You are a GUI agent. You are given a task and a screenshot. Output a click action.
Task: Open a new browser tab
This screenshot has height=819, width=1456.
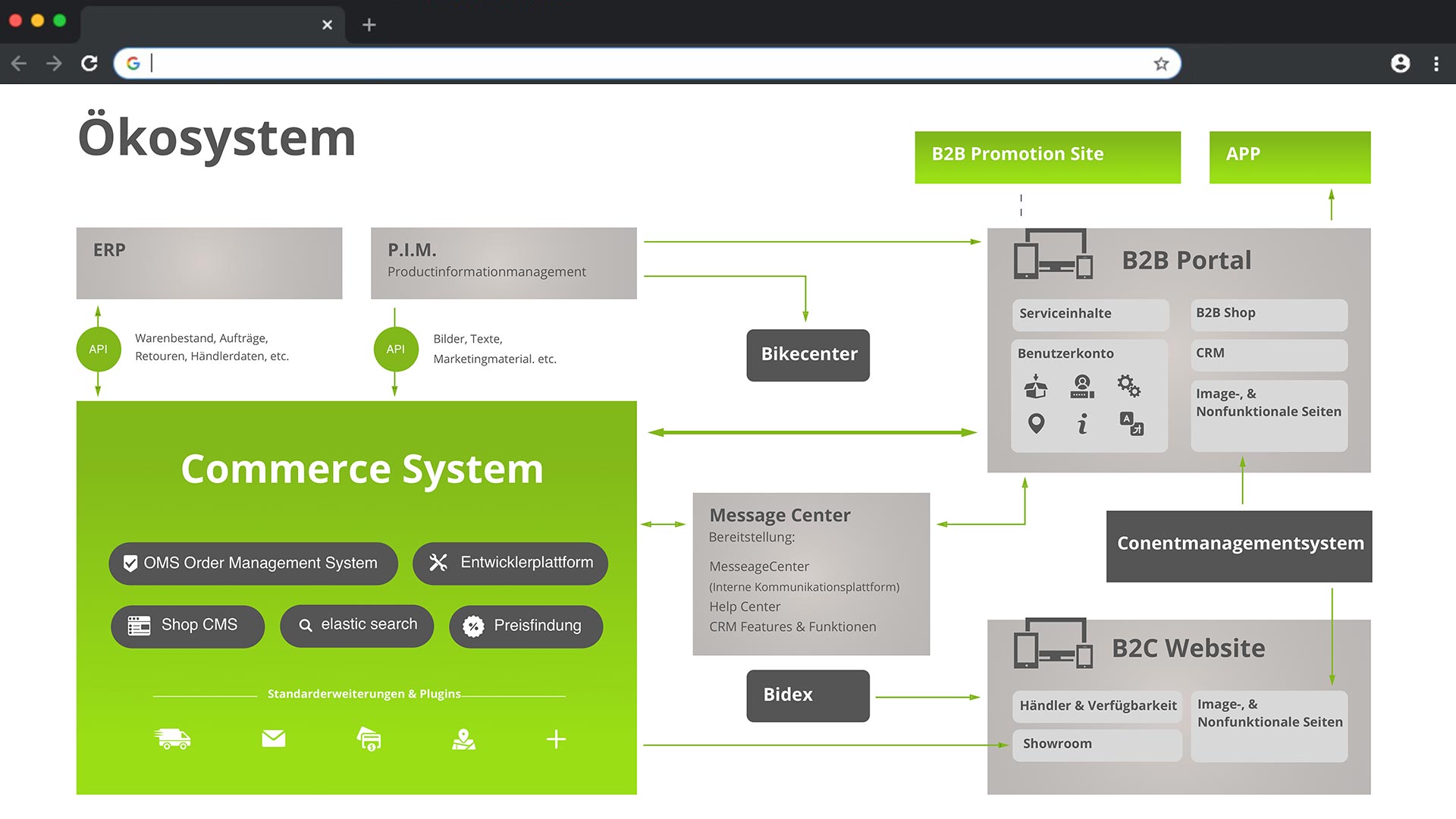(369, 25)
